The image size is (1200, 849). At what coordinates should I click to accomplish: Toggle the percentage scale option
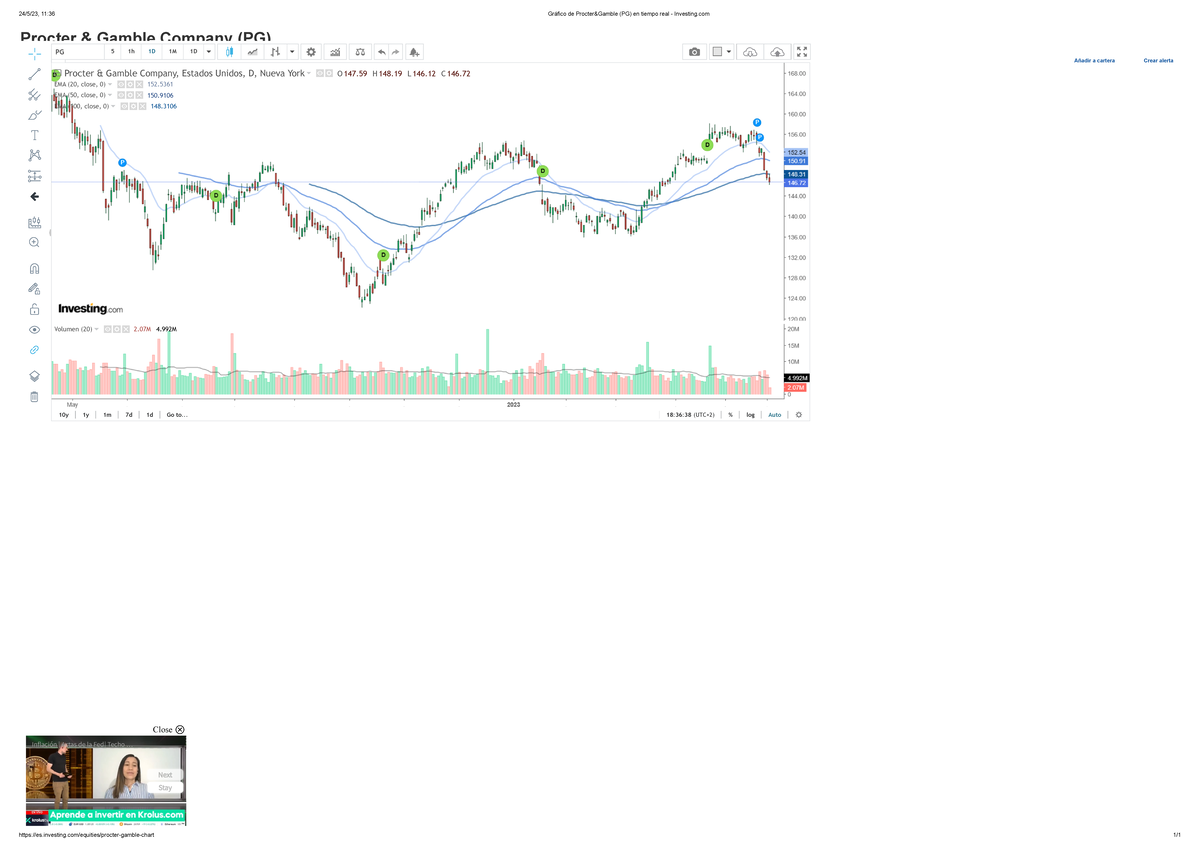click(x=730, y=414)
